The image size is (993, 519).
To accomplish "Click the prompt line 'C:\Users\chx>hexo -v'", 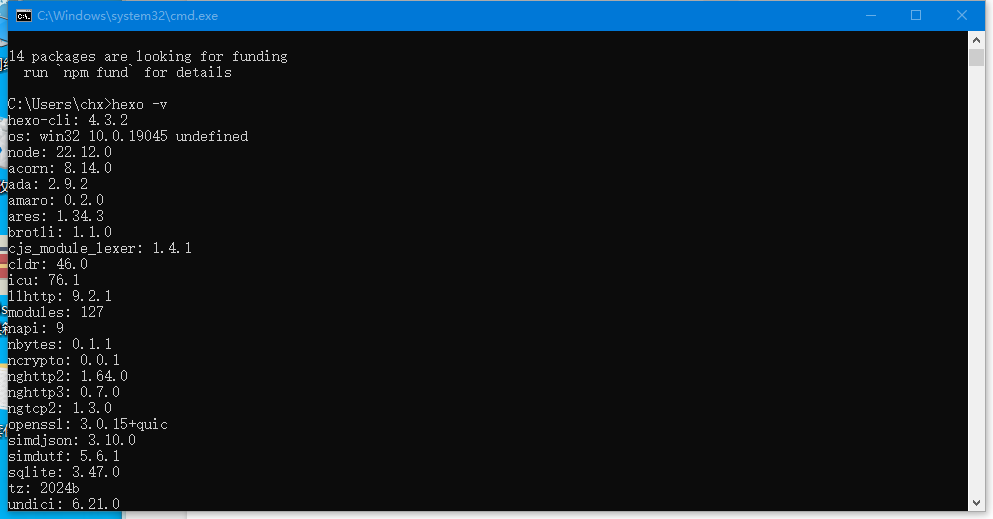I will coord(87,104).
